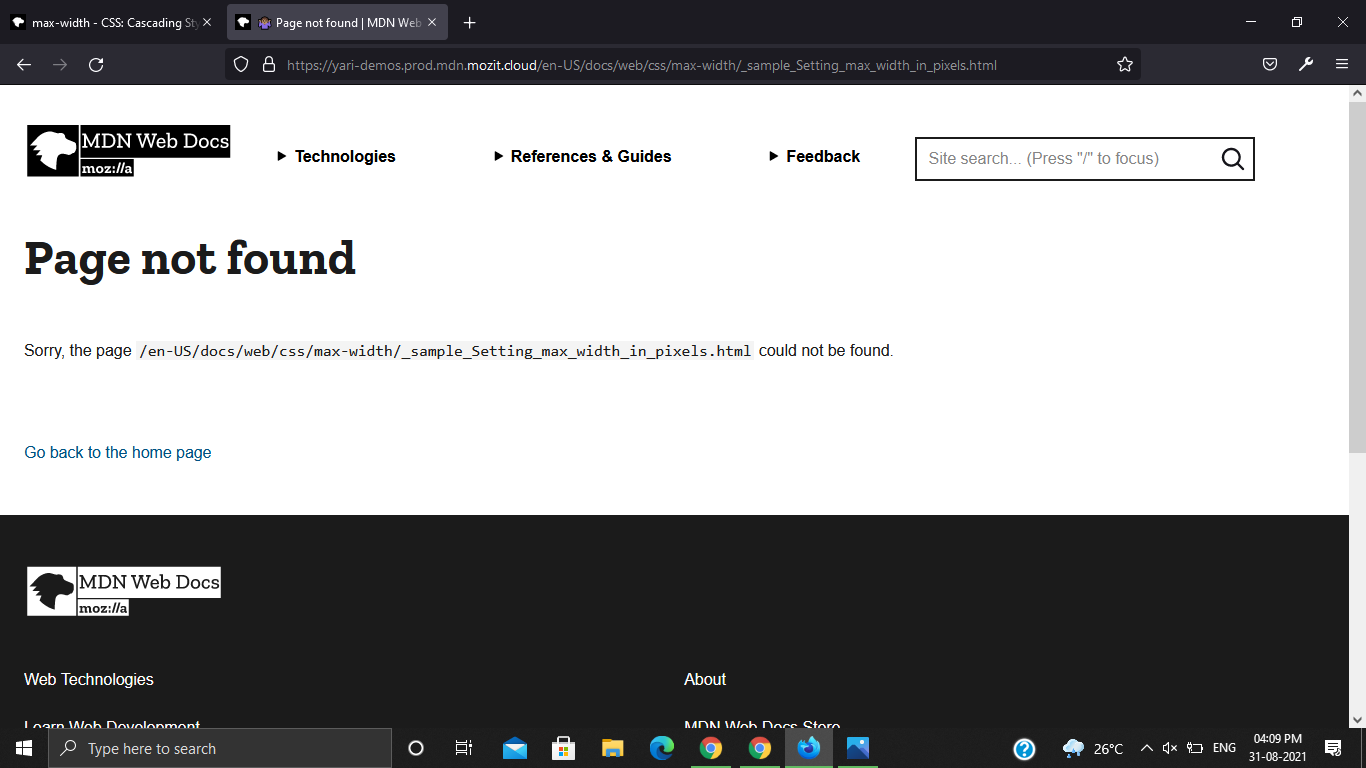Click the MDN Web Docs header logo

[x=127, y=150]
